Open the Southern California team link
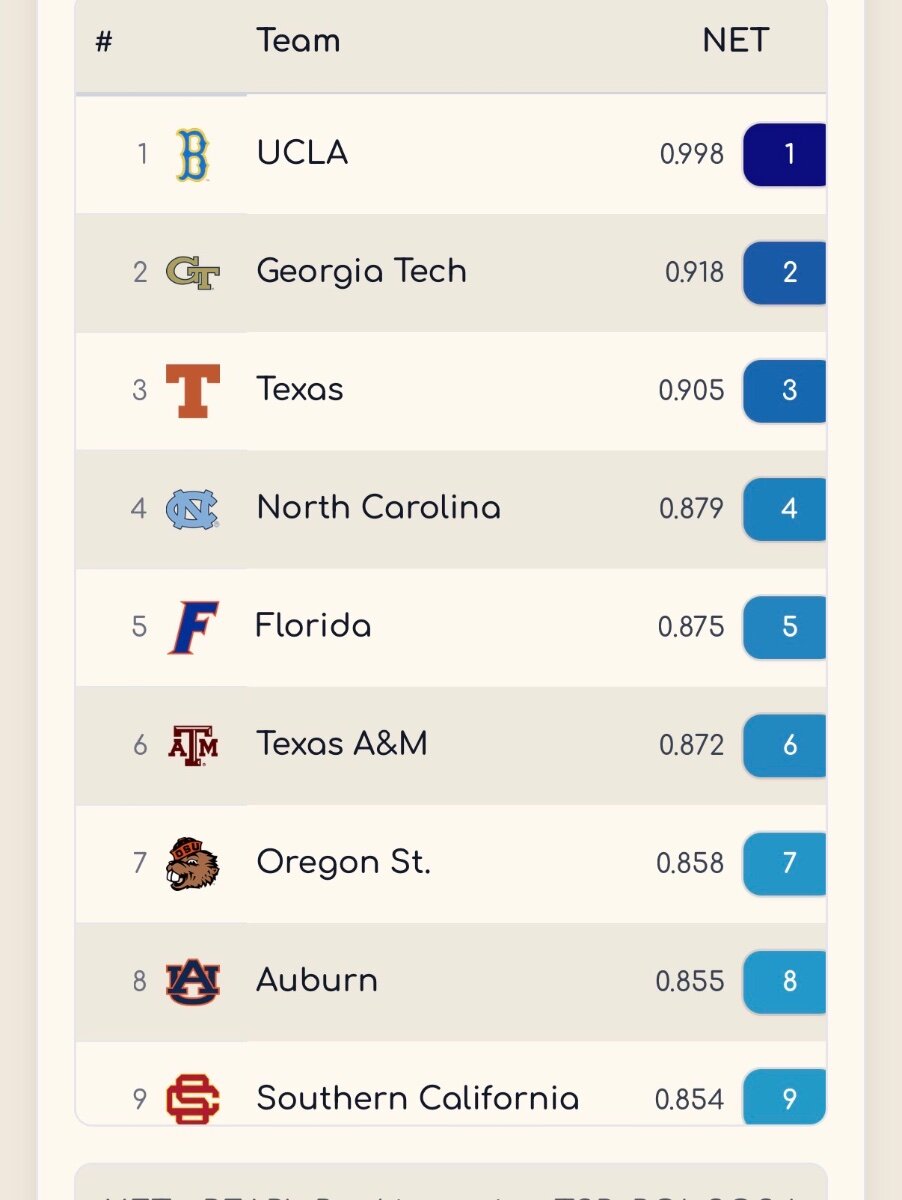Screen dimensions: 902x1200 pyautogui.click(x=417, y=1098)
